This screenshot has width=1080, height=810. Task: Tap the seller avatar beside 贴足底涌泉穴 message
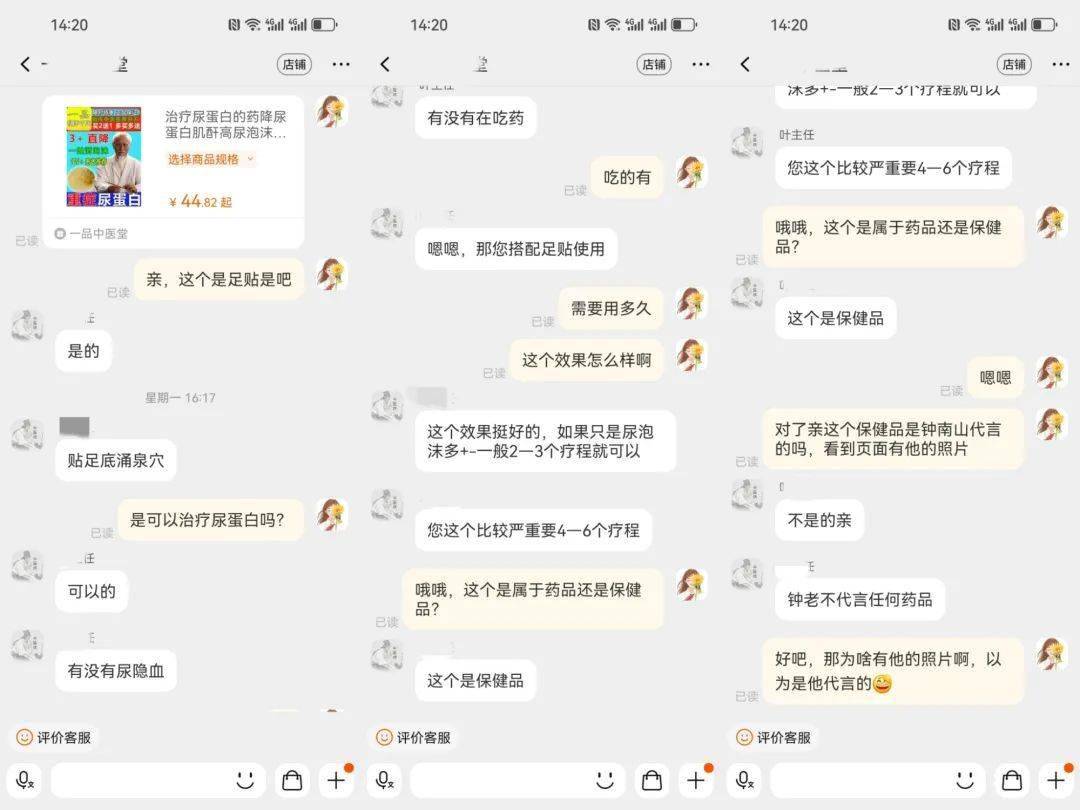coord(28,433)
